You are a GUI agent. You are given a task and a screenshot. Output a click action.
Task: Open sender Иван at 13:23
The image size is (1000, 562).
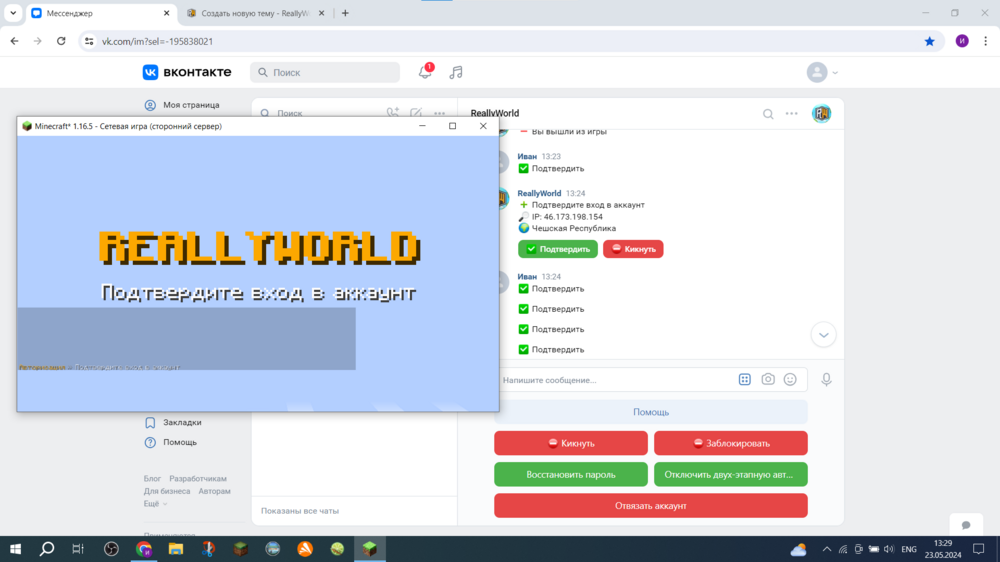point(527,156)
